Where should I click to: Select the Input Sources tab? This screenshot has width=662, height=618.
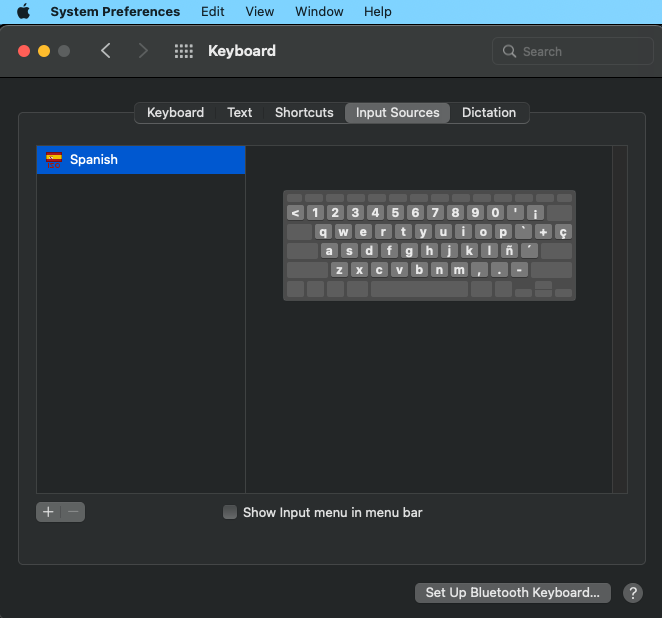[397, 113]
